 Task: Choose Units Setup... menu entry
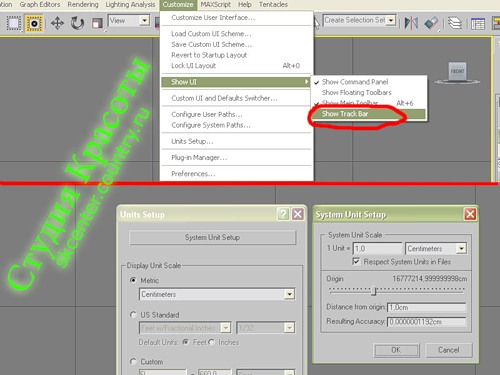tap(237, 141)
